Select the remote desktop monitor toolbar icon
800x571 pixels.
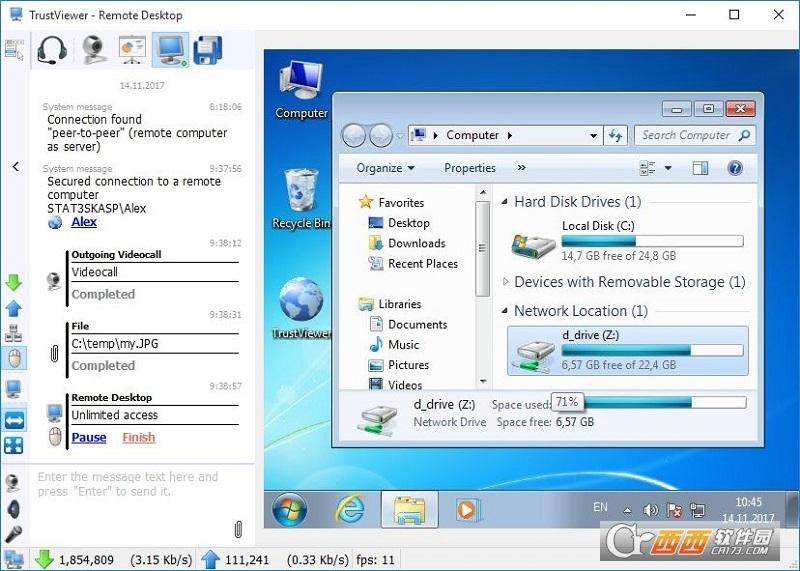click(170, 49)
